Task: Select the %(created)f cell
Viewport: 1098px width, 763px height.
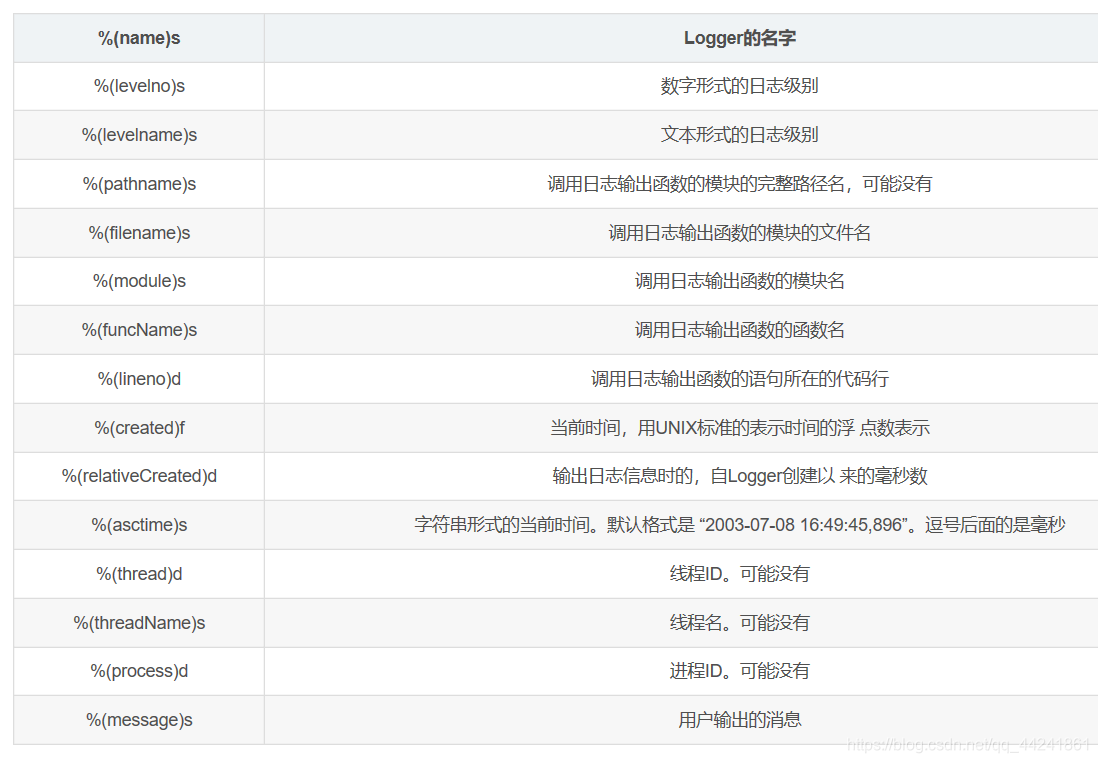Action: pos(139,428)
